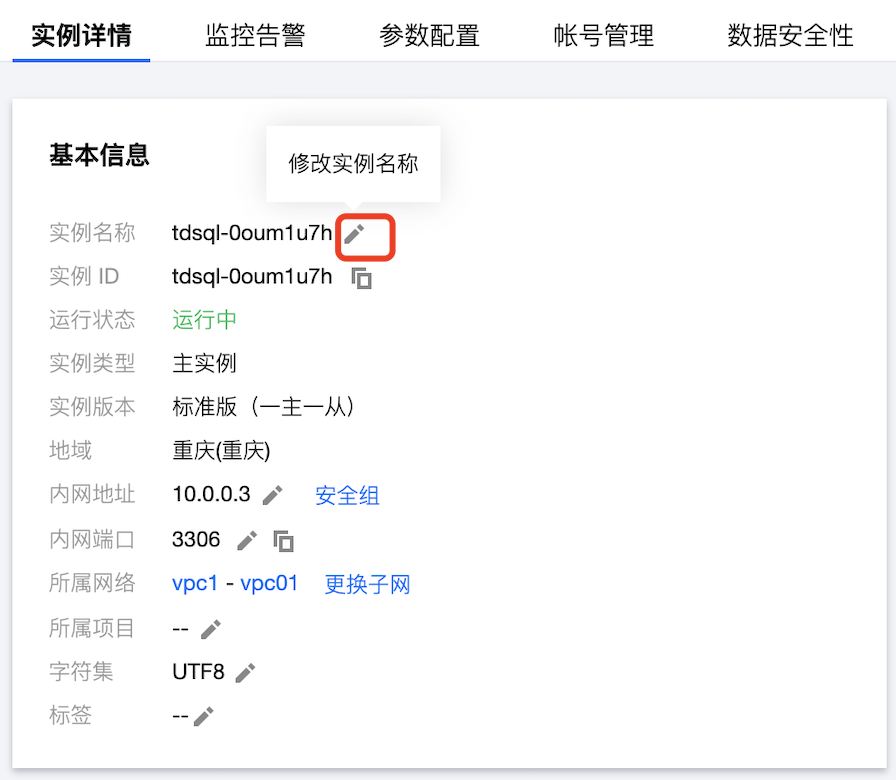Switch to the 监控告警 tab
The height and width of the screenshot is (780, 896).
click(x=255, y=36)
